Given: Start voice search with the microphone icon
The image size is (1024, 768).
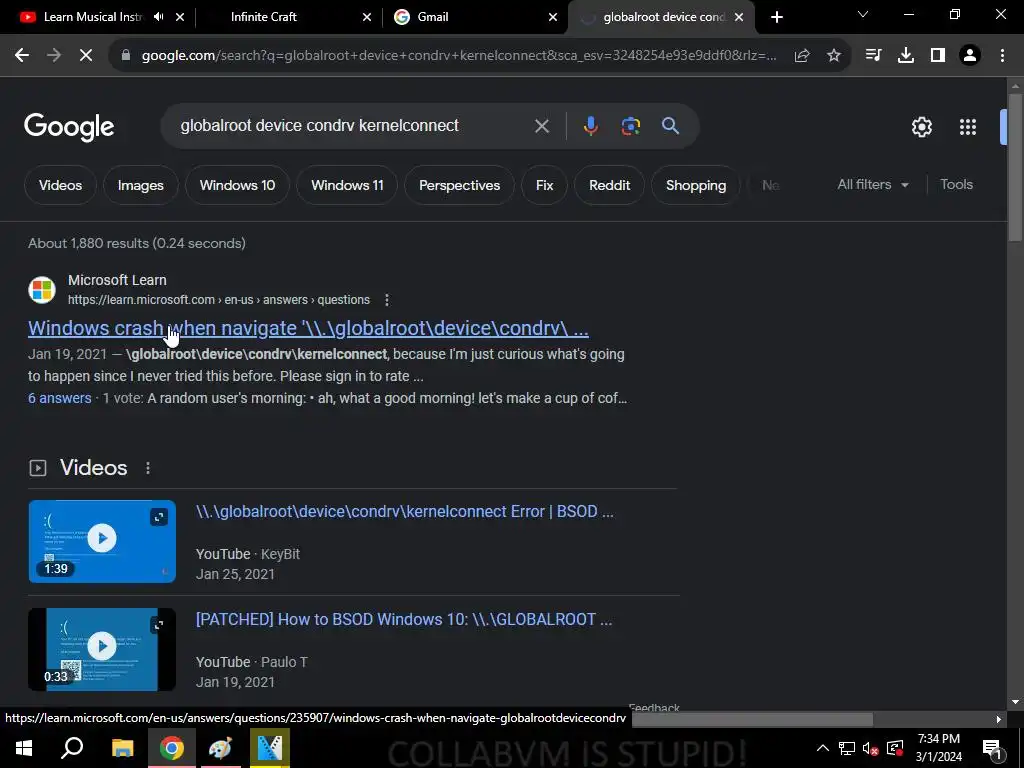Looking at the screenshot, I should point(590,126).
